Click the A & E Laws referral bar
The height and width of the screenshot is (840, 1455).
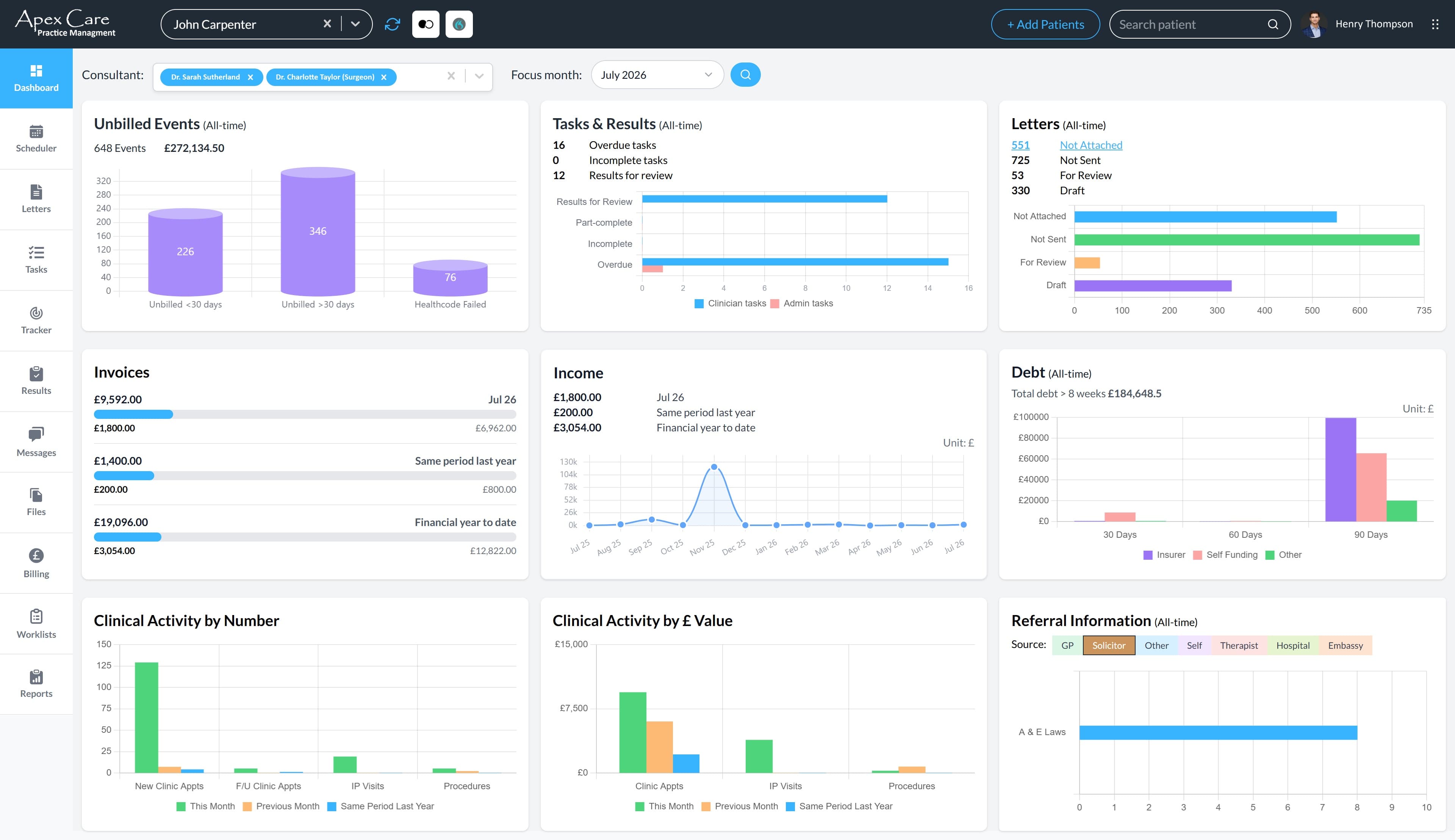tap(1218, 733)
